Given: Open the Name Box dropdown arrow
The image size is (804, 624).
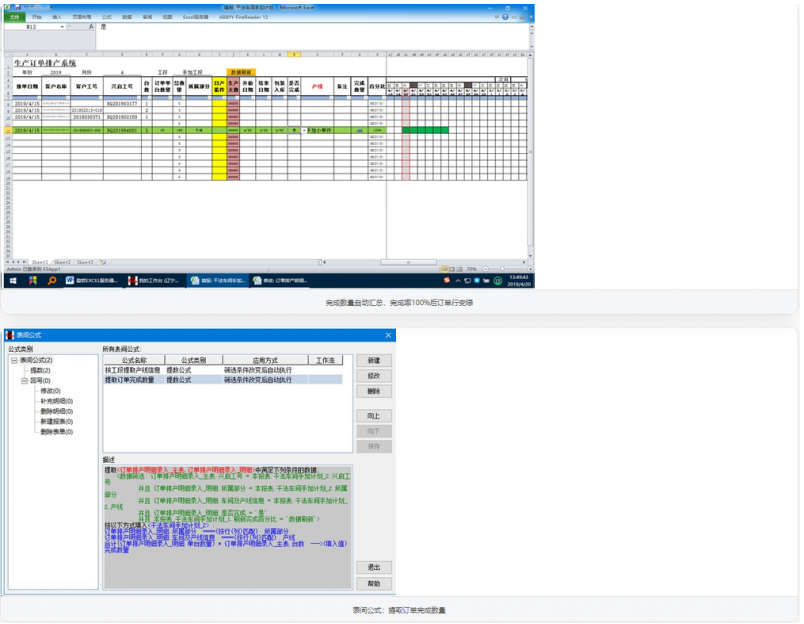Looking at the screenshot, I should coord(62,27).
